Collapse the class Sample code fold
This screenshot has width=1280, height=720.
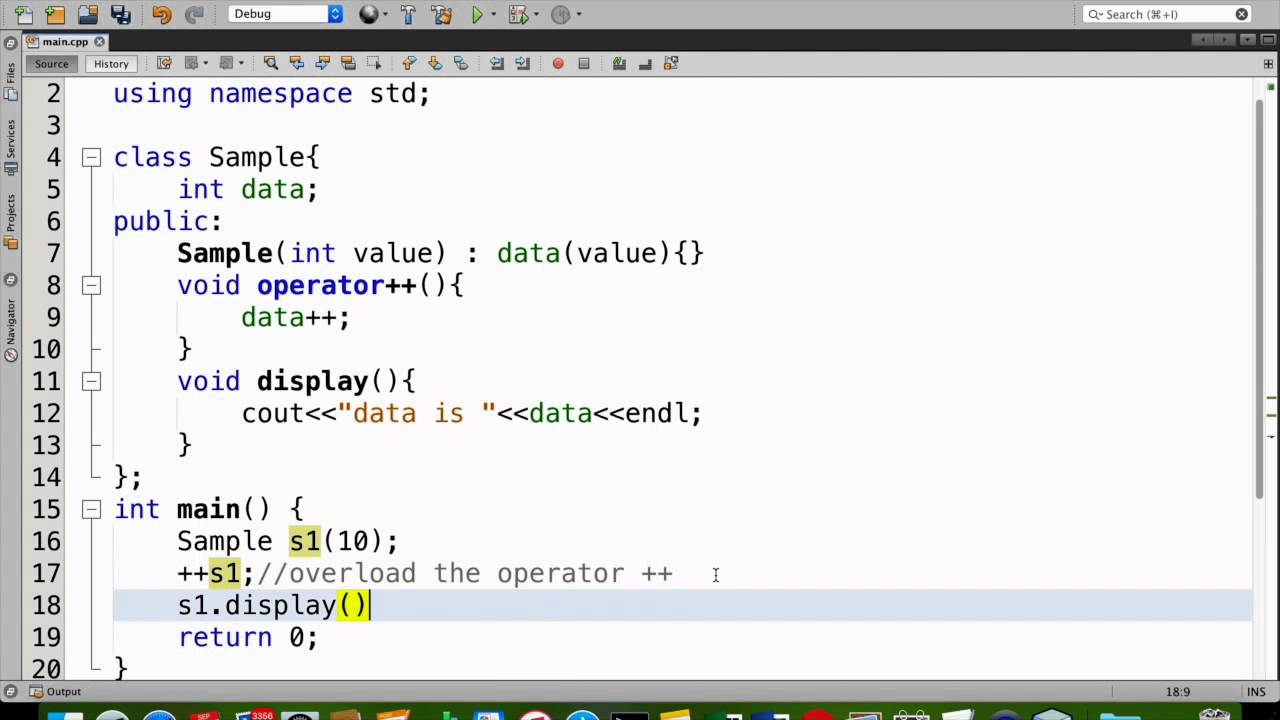(91, 157)
